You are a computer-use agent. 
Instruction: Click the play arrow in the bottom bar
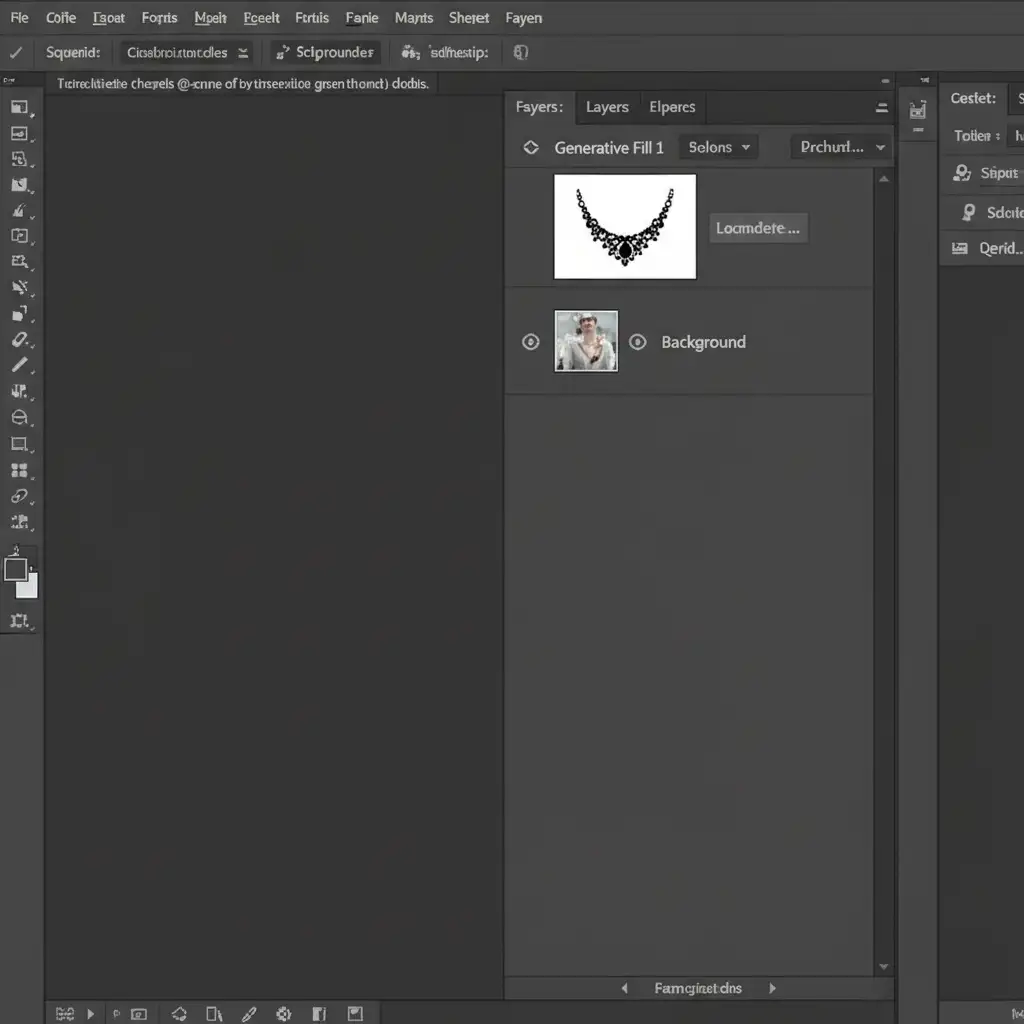[x=90, y=1014]
